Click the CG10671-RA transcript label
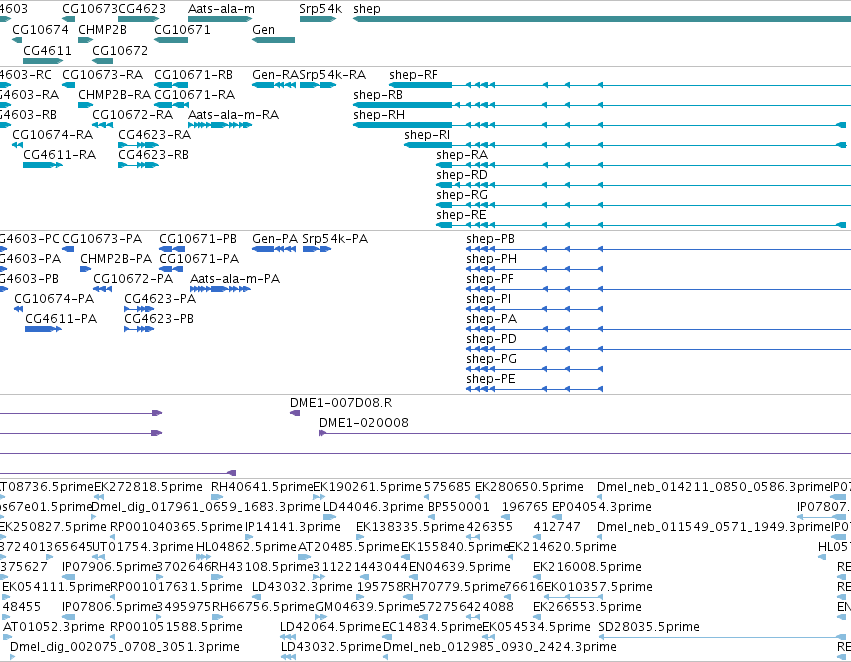The image size is (851, 662). click(195, 95)
